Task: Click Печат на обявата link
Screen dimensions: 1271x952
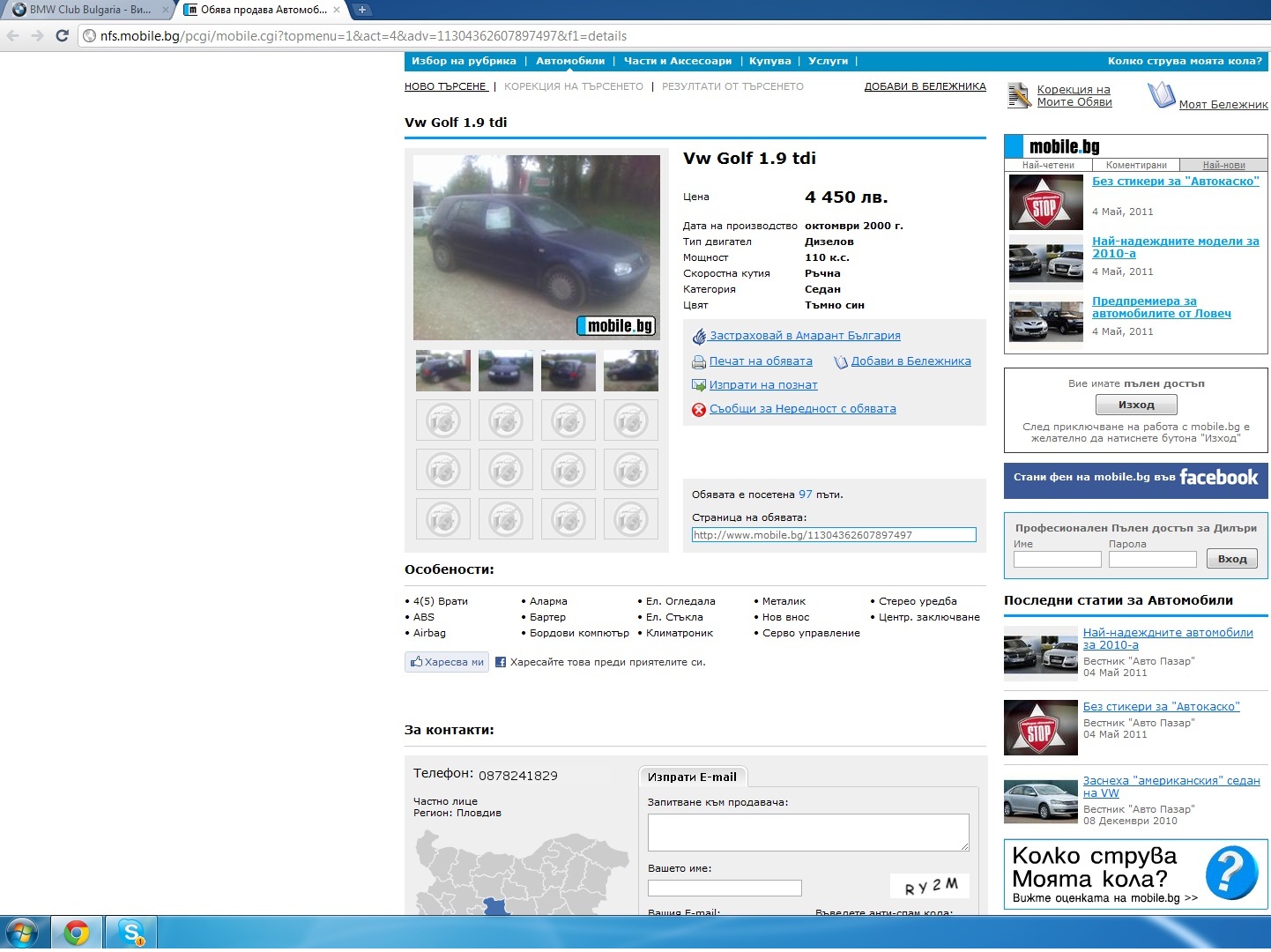Action: (x=761, y=361)
